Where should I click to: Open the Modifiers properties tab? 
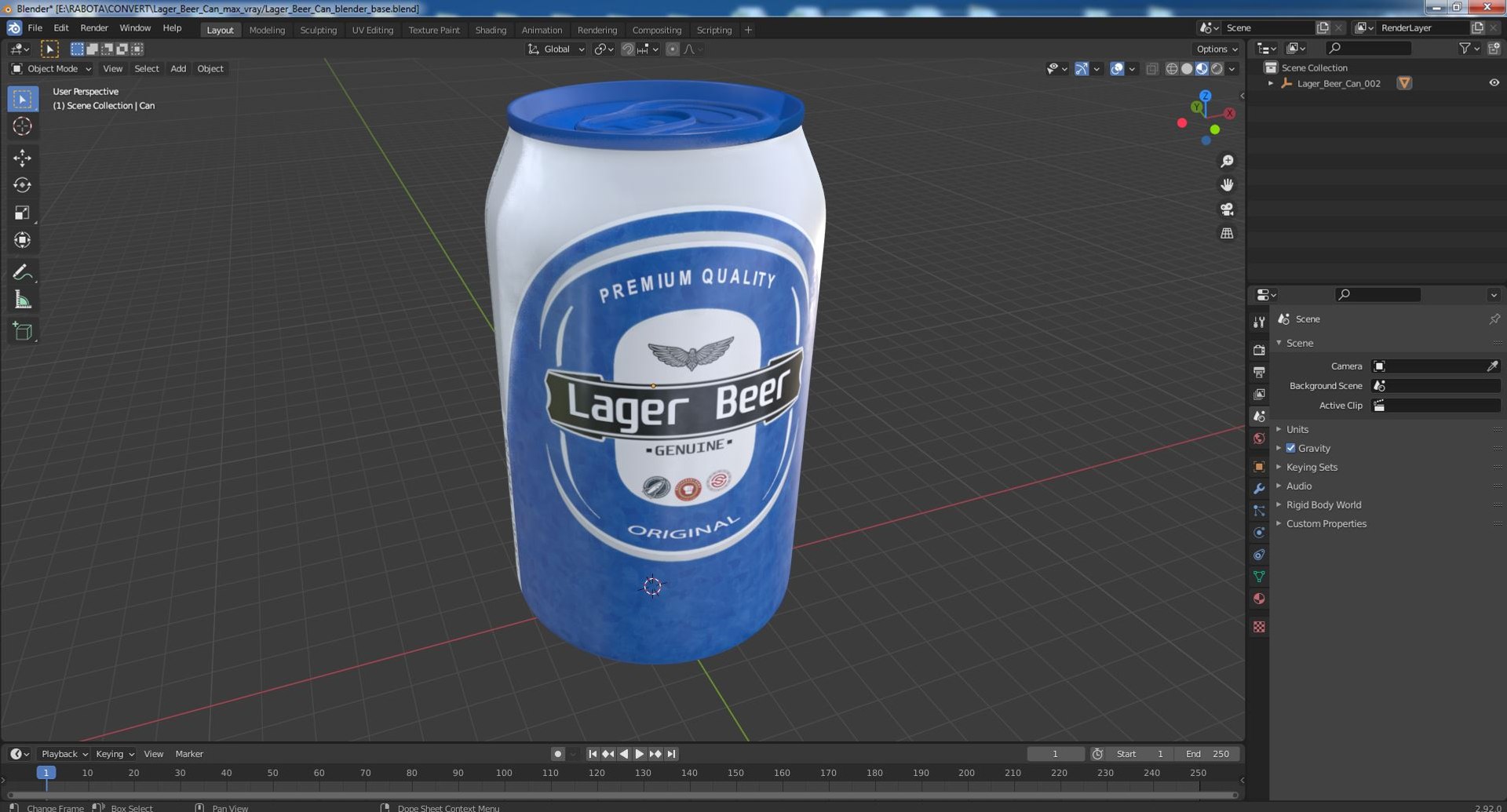point(1259,488)
